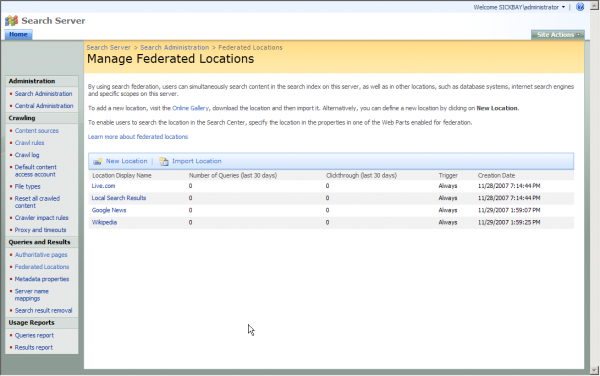Open the Wikipedia location

pyautogui.click(x=104, y=222)
